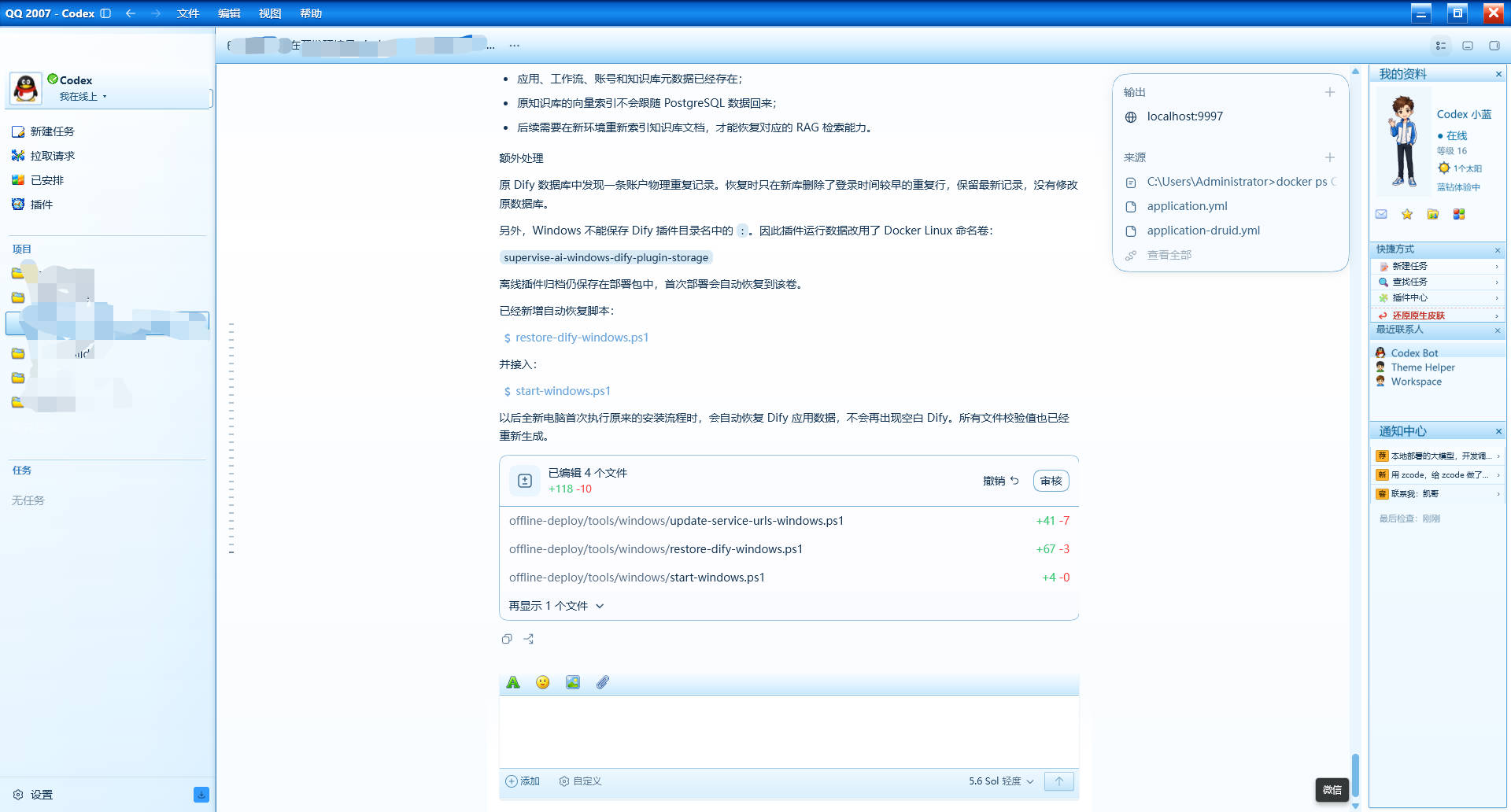Click the 还原原生皮肤 shortcut row

click(1437, 315)
